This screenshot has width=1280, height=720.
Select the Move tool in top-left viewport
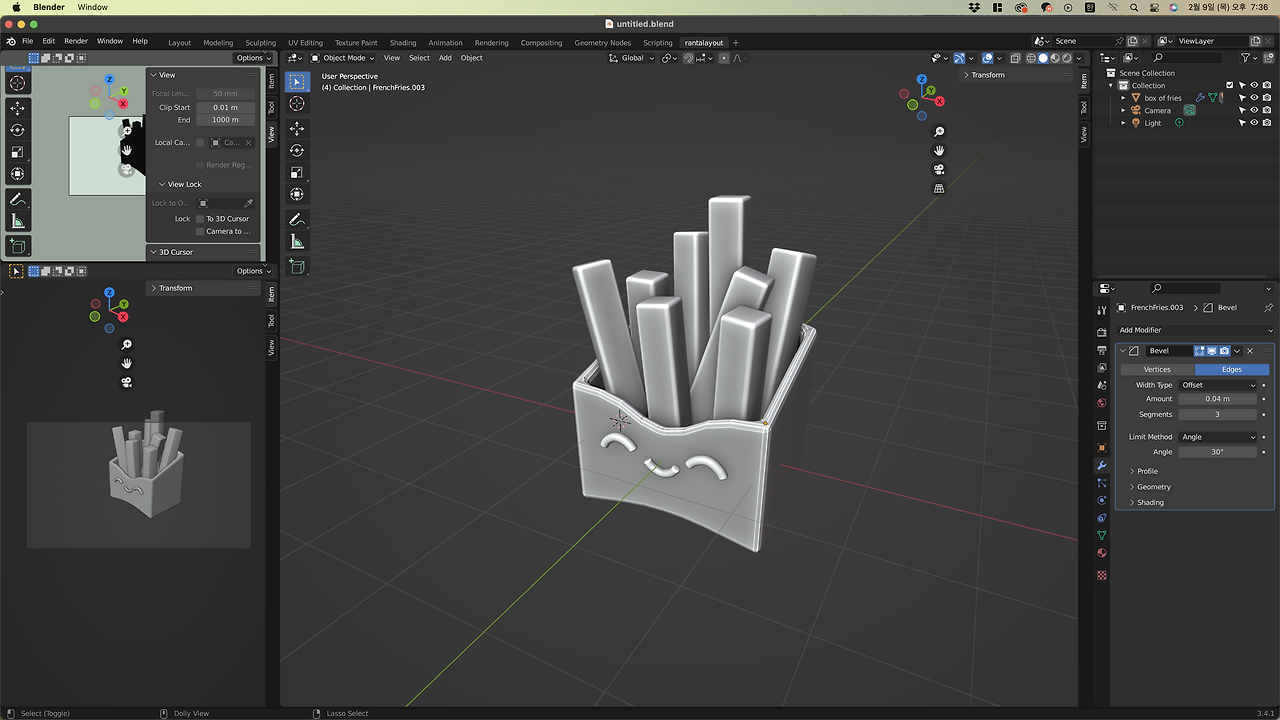(x=18, y=108)
